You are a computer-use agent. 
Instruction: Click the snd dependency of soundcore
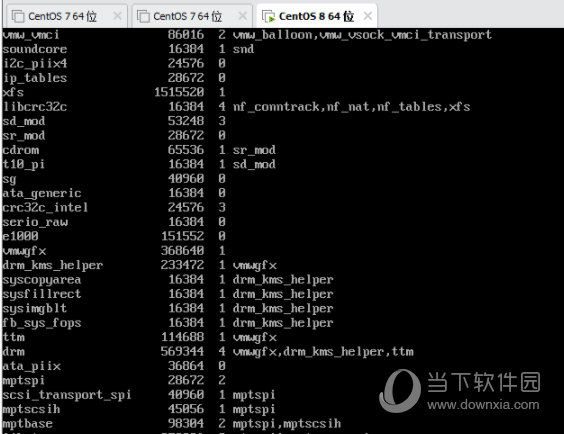click(243, 49)
